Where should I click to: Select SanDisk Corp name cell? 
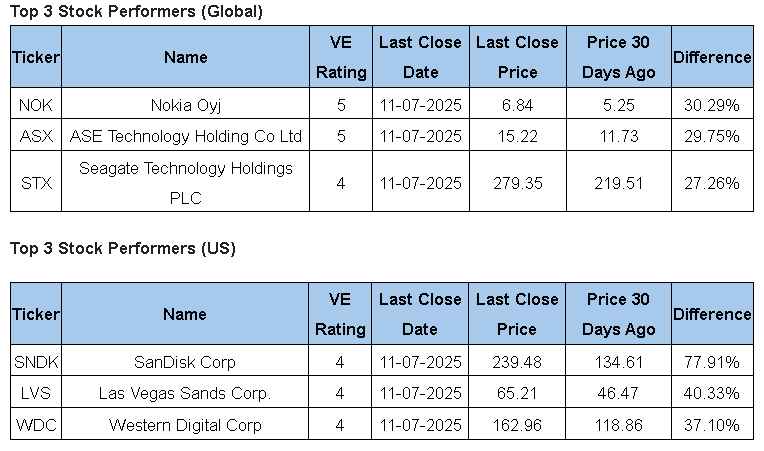[185, 362]
